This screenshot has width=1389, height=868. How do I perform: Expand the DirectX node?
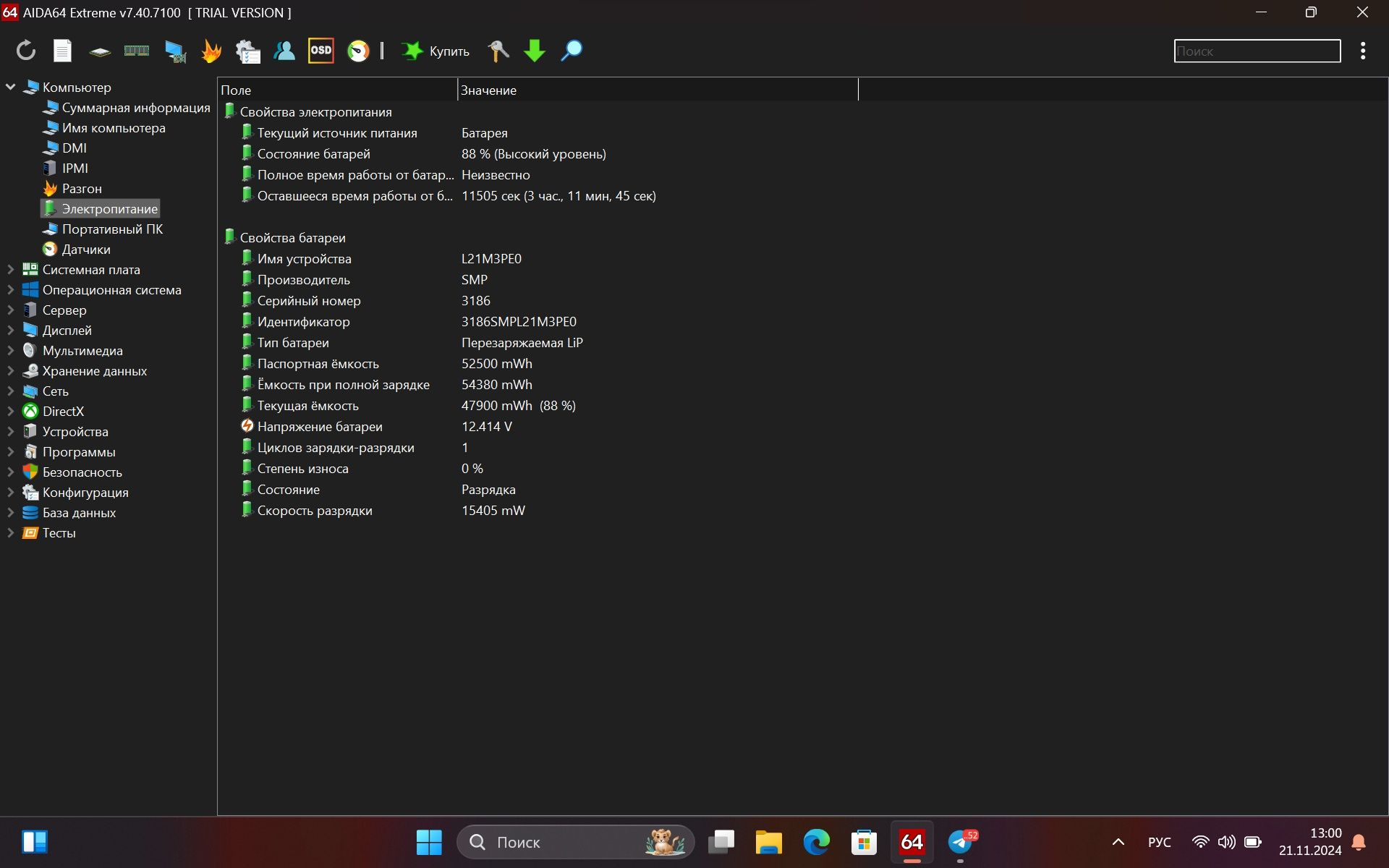coord(11,411)
